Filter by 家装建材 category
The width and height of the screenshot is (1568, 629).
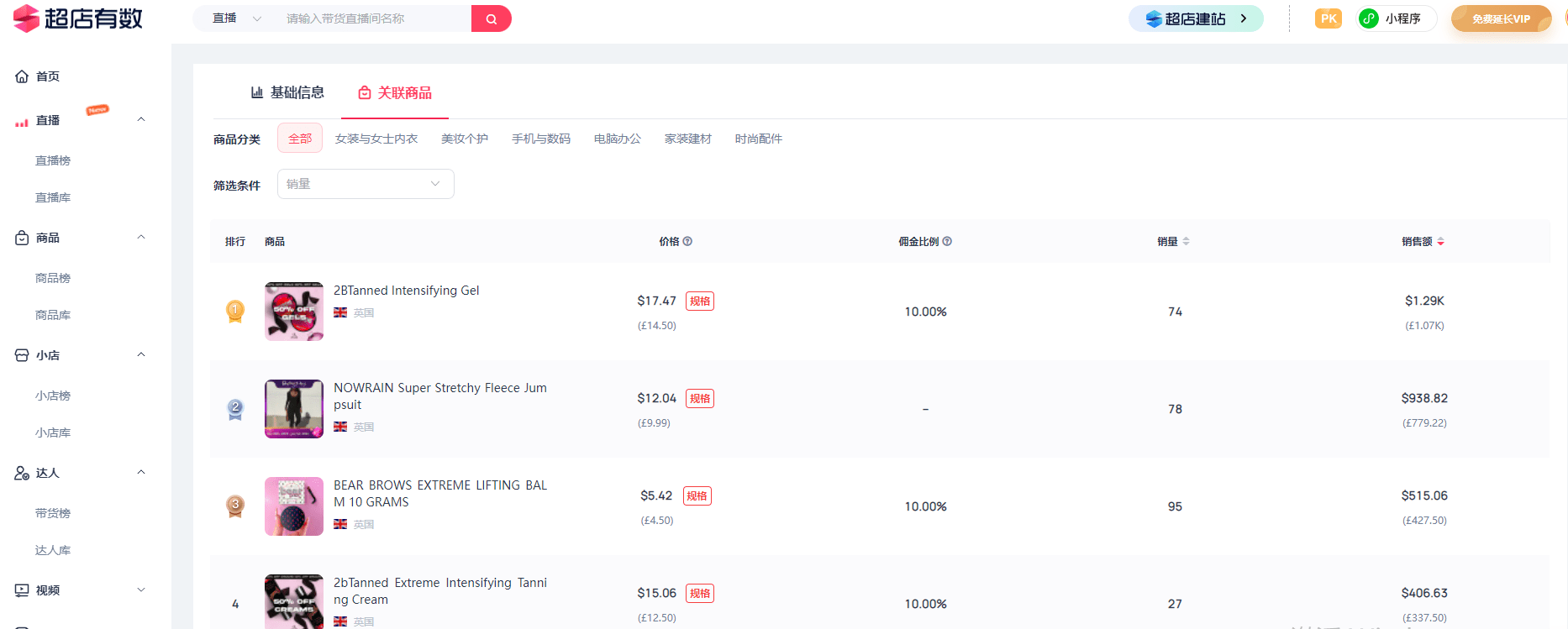click(x=688, y=139)
